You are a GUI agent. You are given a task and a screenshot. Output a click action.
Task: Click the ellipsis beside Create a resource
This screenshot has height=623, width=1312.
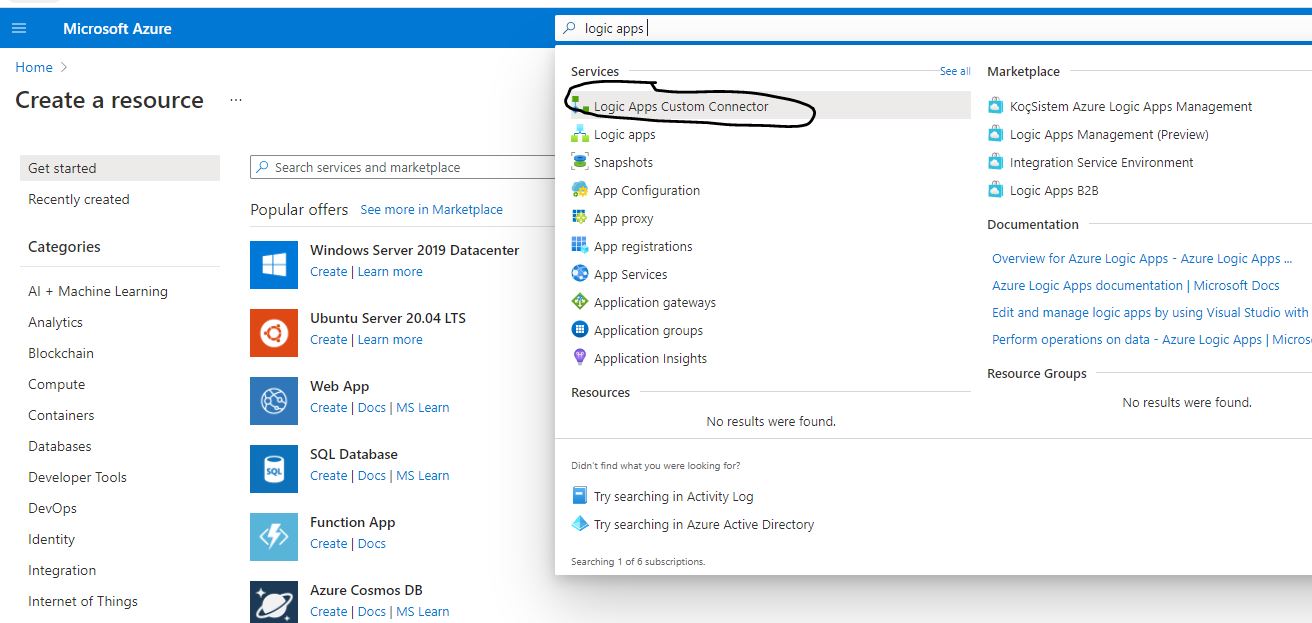234,100
